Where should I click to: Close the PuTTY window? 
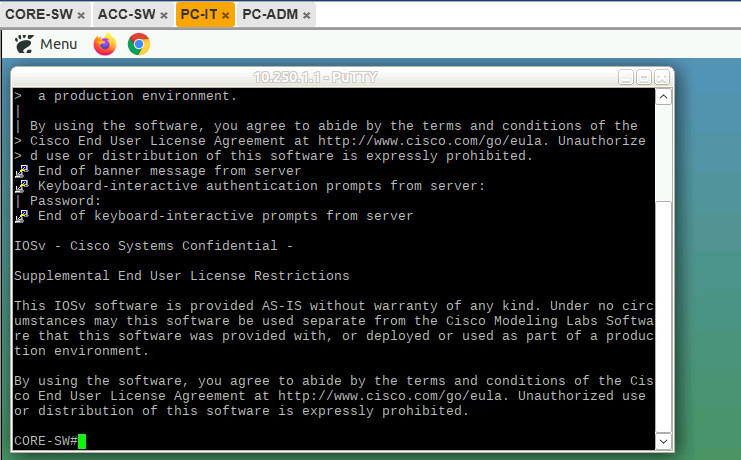click(x=662, y=77)
